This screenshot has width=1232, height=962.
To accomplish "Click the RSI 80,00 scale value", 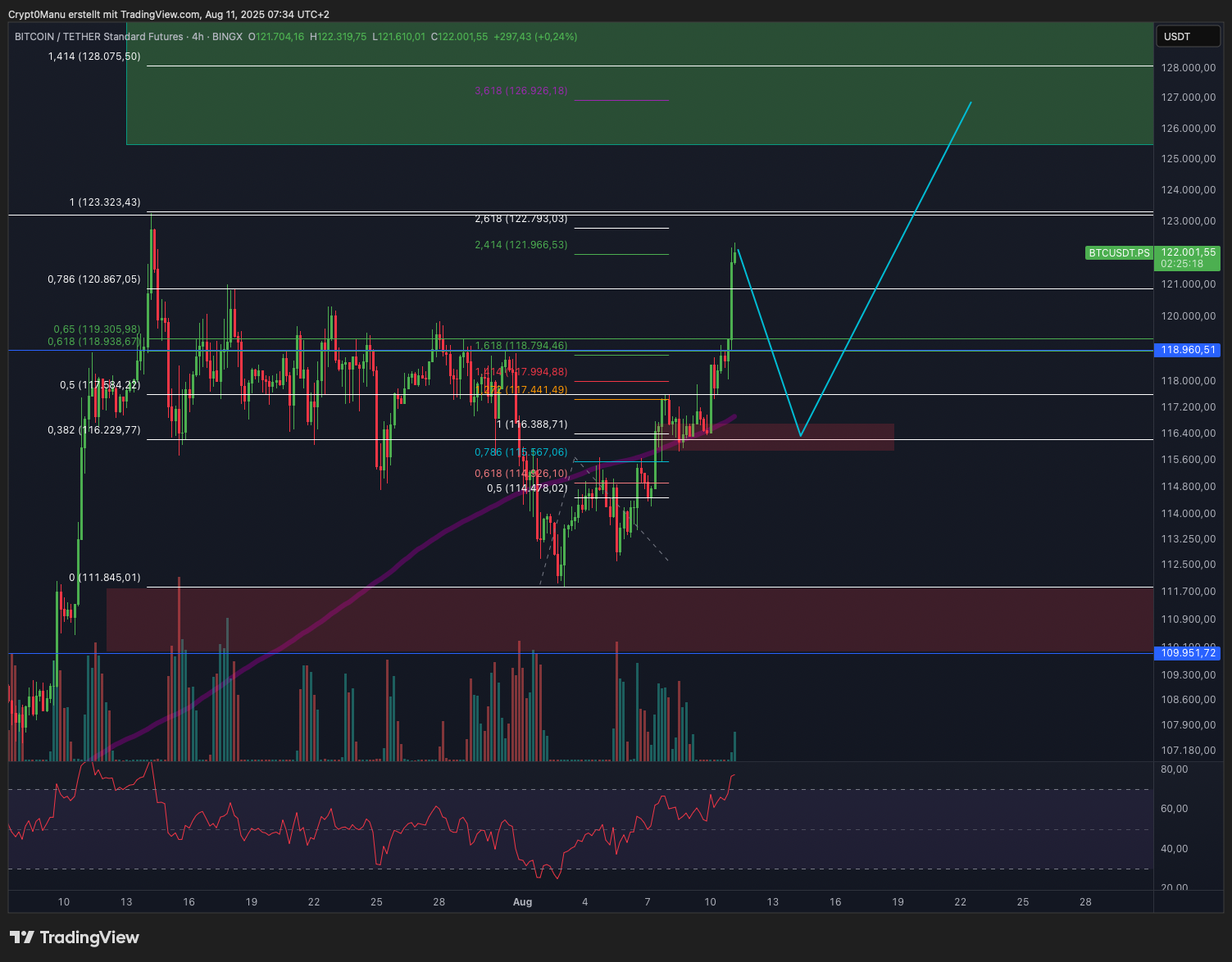I will pos(1174,769).
